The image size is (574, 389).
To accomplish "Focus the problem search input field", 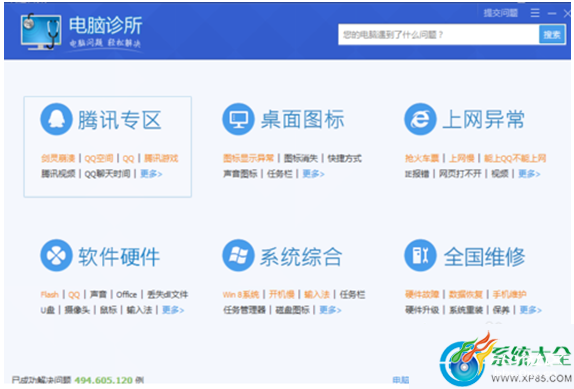I will click(x=439, y=35).
